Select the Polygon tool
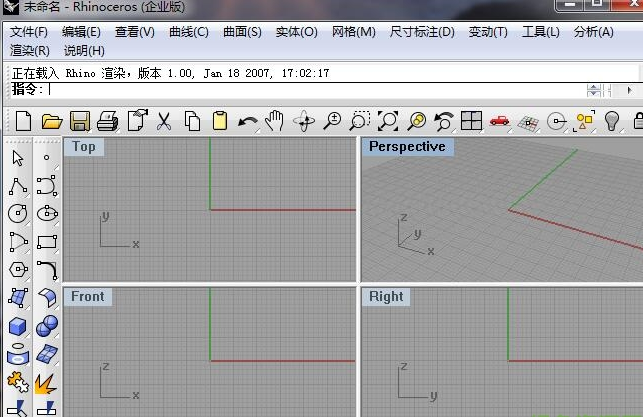The width and height of the screenshot is (643, 417). 18,270
